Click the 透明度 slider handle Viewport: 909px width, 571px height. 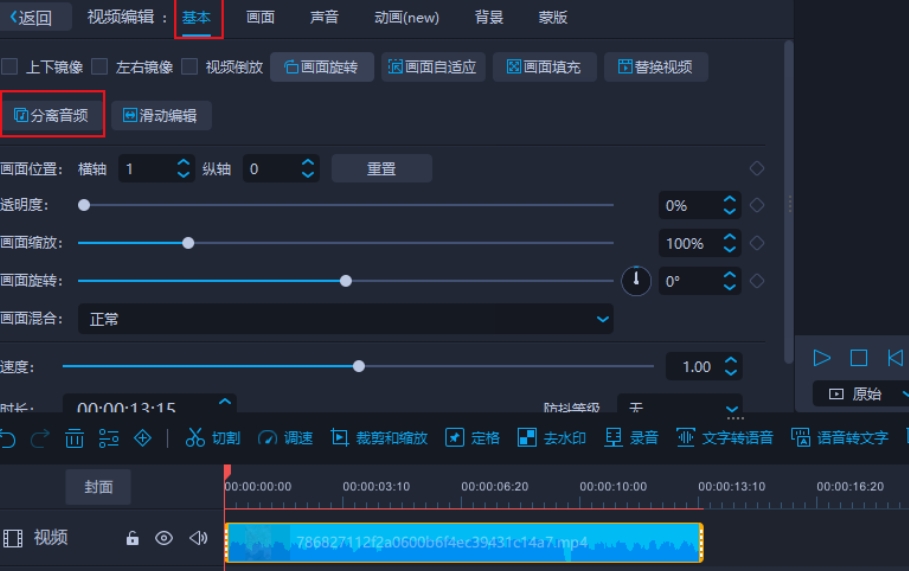click(x=84, y=205)
